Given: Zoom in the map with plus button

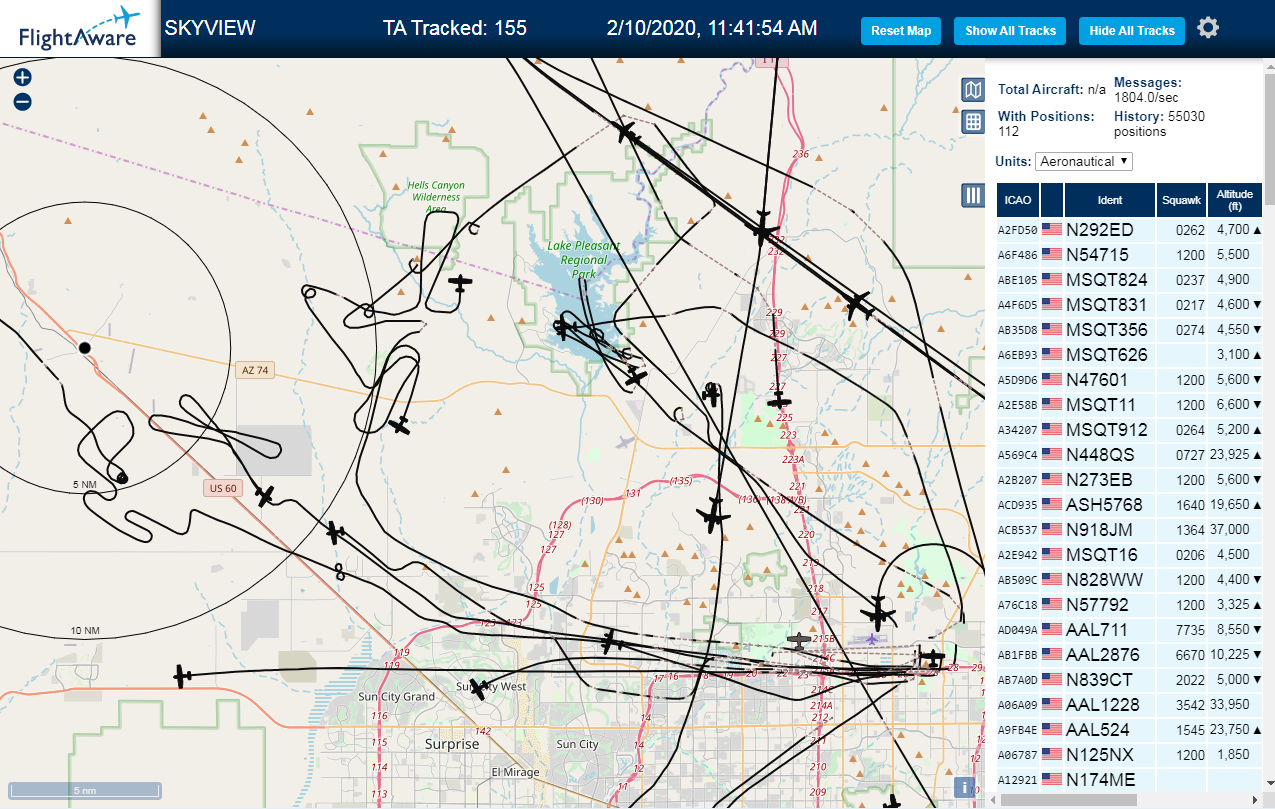Looking at the screenshot, I should point(22,77).
